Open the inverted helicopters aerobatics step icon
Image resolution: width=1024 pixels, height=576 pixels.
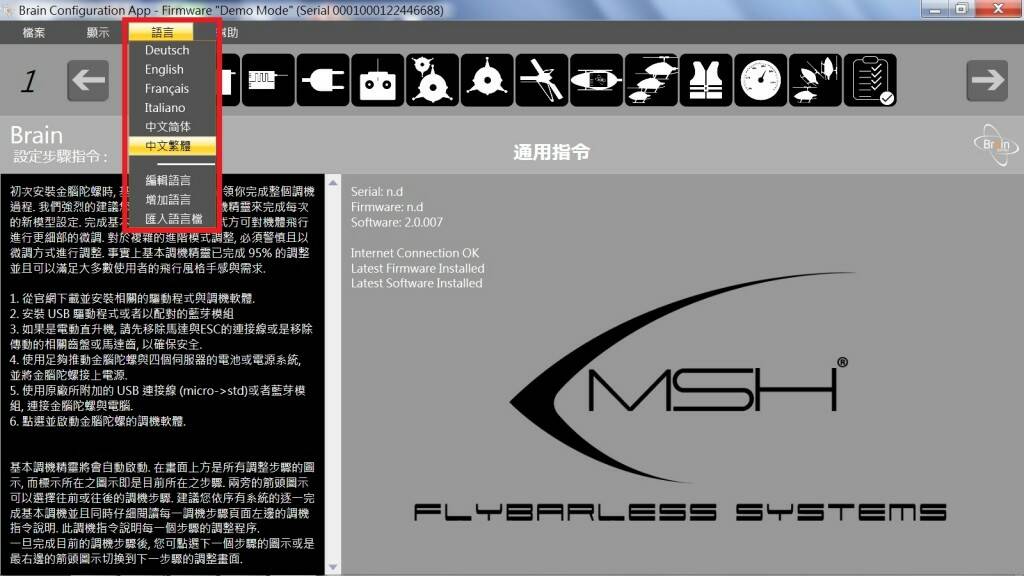coord(816,80)
